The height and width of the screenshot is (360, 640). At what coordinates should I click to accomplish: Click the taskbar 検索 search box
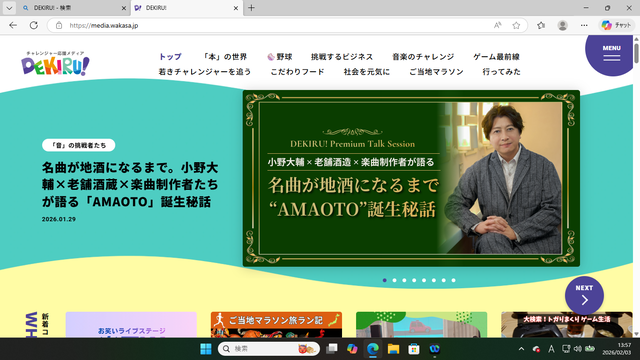pyautogui.click(x=269, y=349)
